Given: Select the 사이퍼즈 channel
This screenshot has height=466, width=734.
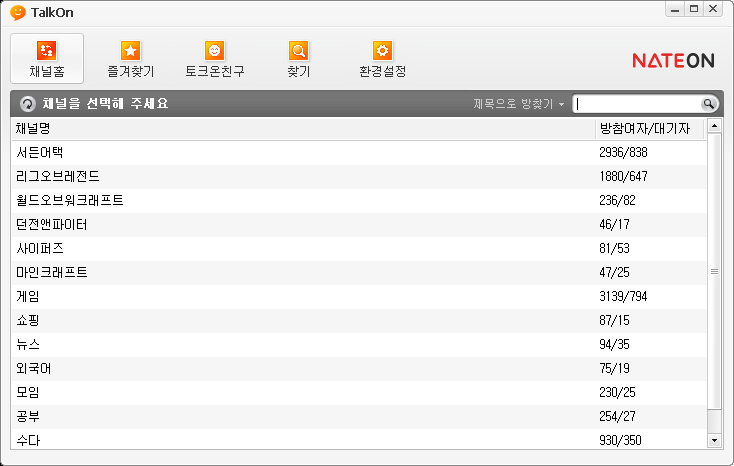Looking at the screenshot, I should pyautogui.click(x=359, y=248).
